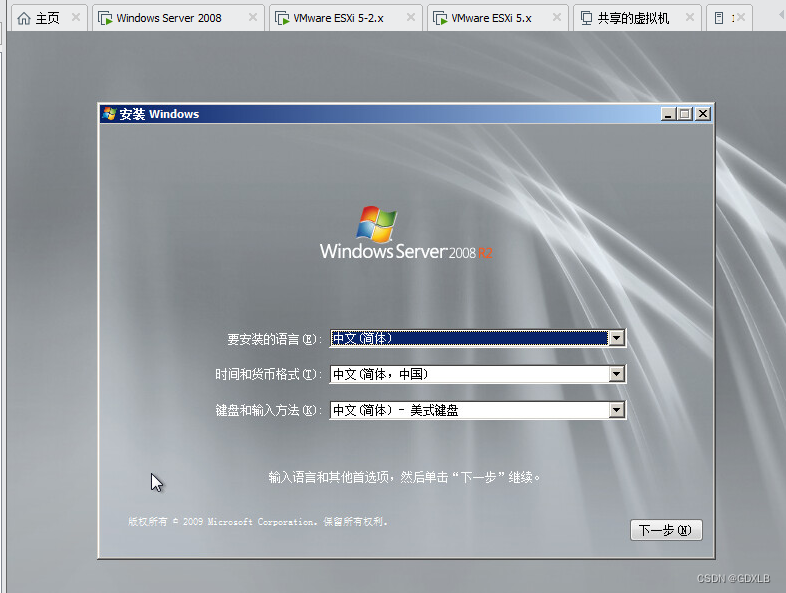Close the 共享的虚拟机 tab

click(690, 18)
